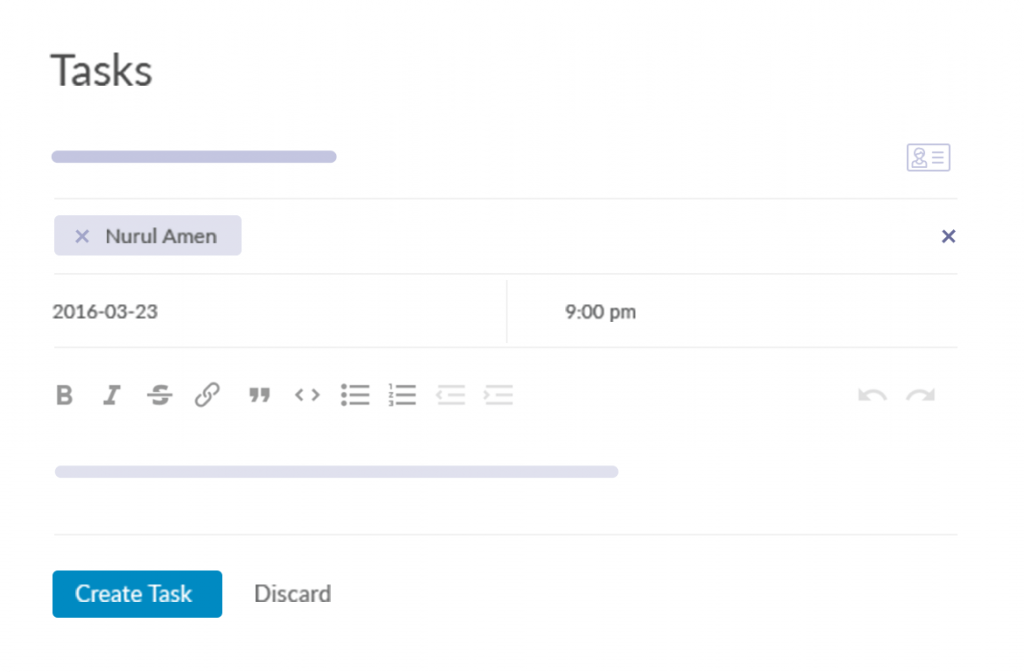Start a bulleted list
The width and height of the screenshot is (1024, 672).
[x=355, y=395]
